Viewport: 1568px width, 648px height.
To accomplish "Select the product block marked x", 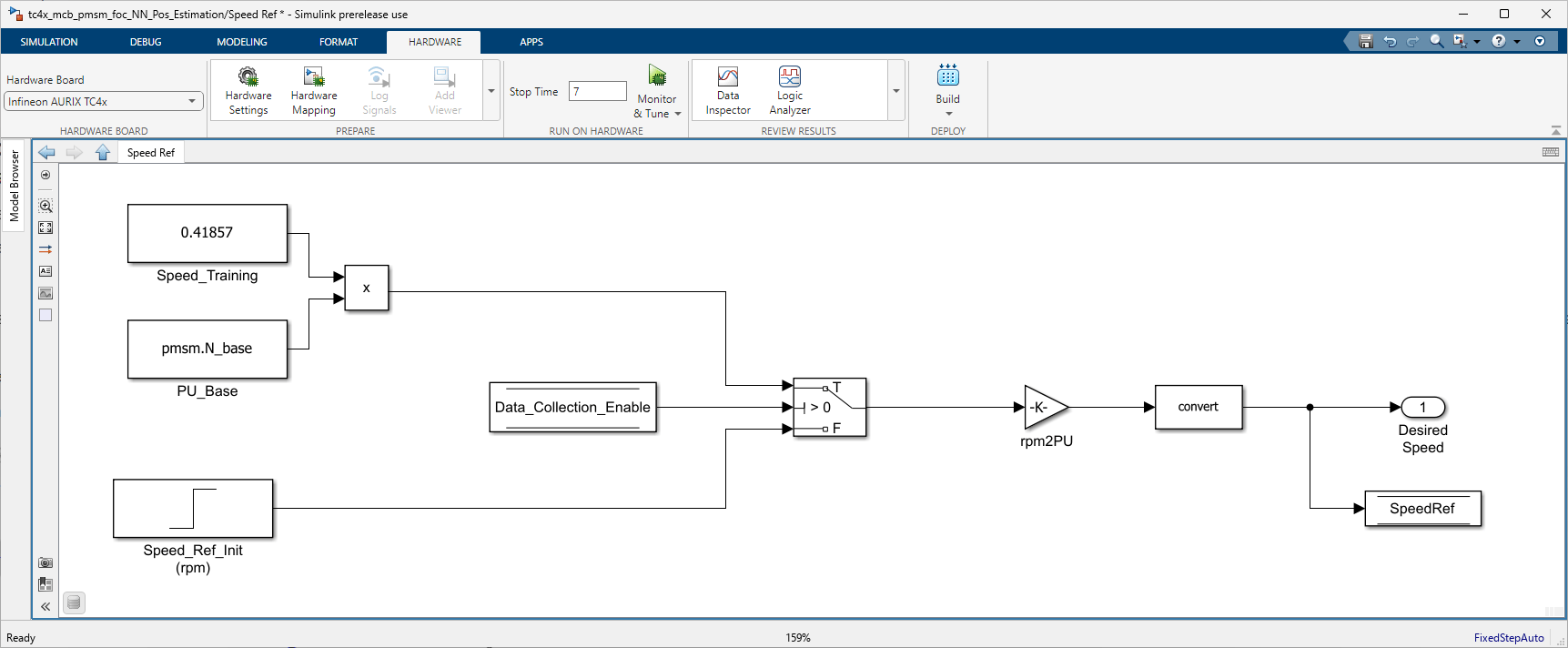I will pos(367,288).
